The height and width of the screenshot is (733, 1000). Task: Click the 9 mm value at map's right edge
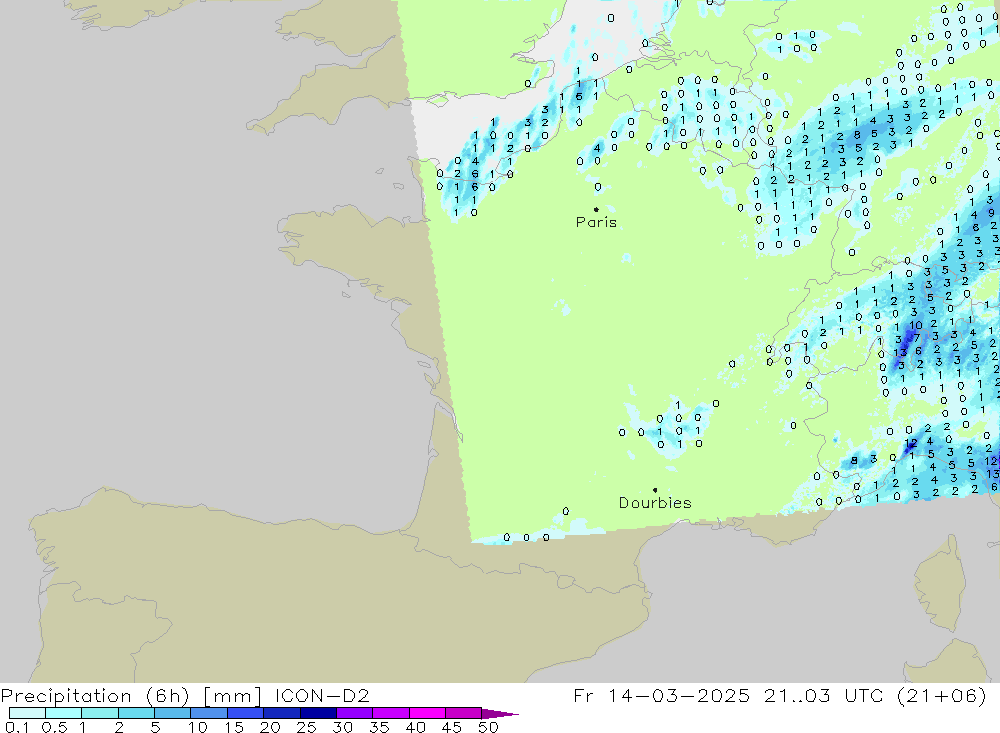pos(991,213)
